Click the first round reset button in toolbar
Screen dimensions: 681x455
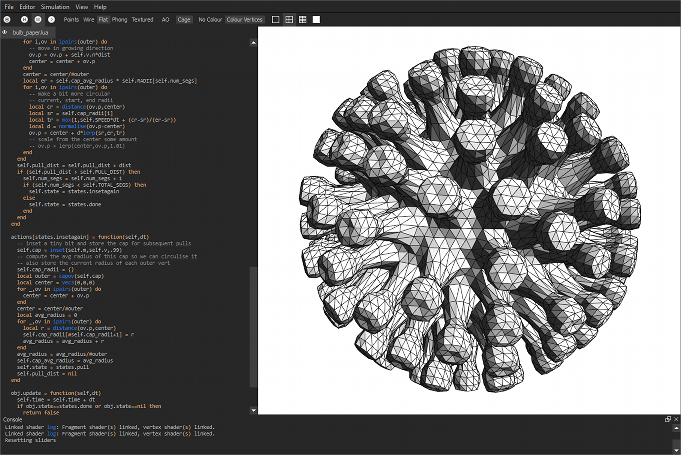coord(7,19)
